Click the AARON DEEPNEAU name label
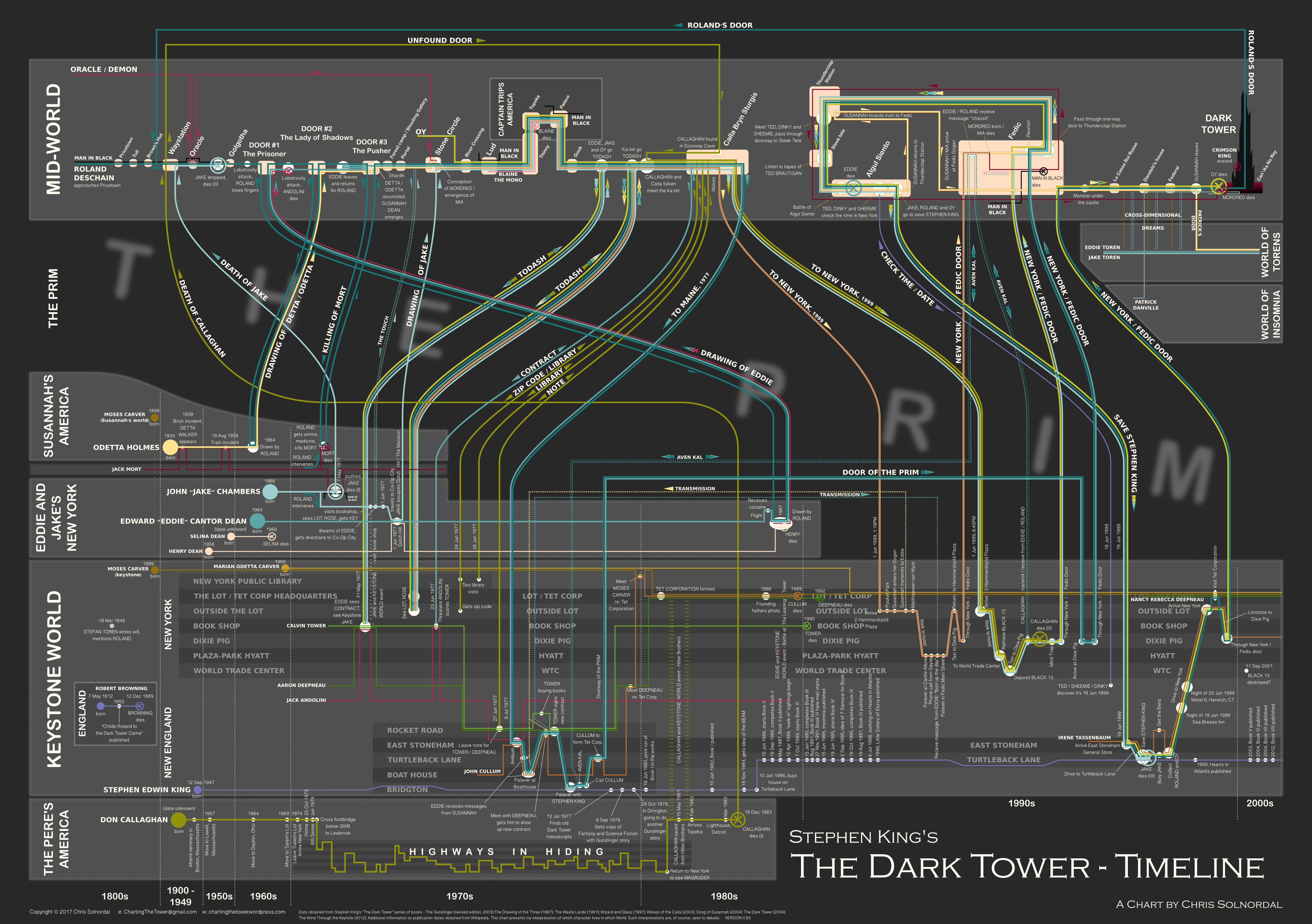The image size is (1312, 924). pos(301,685)
